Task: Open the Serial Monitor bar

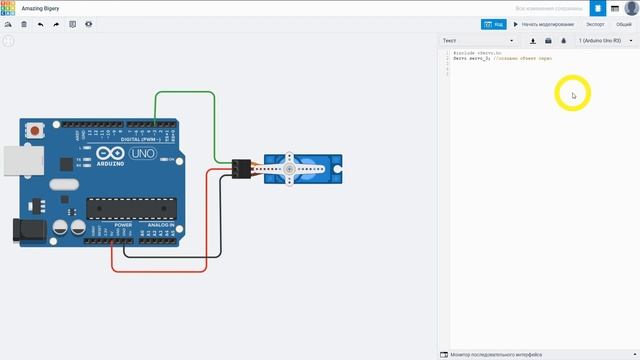Action: click(539, 355)
